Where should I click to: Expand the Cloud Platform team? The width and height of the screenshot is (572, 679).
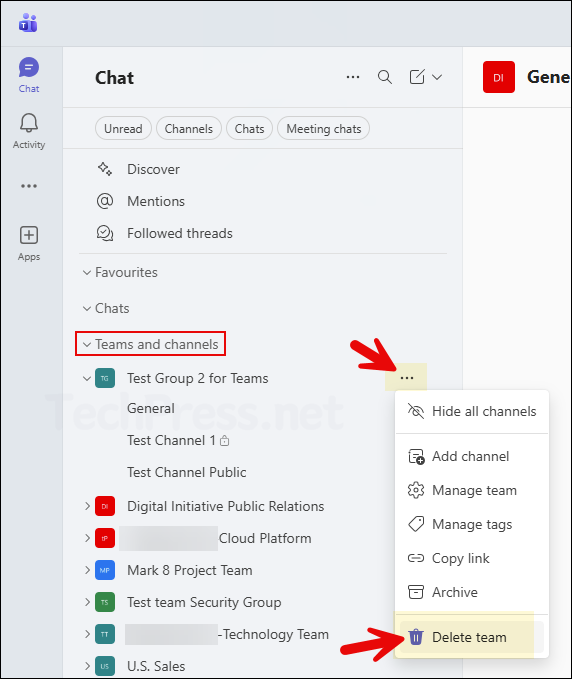87,538
